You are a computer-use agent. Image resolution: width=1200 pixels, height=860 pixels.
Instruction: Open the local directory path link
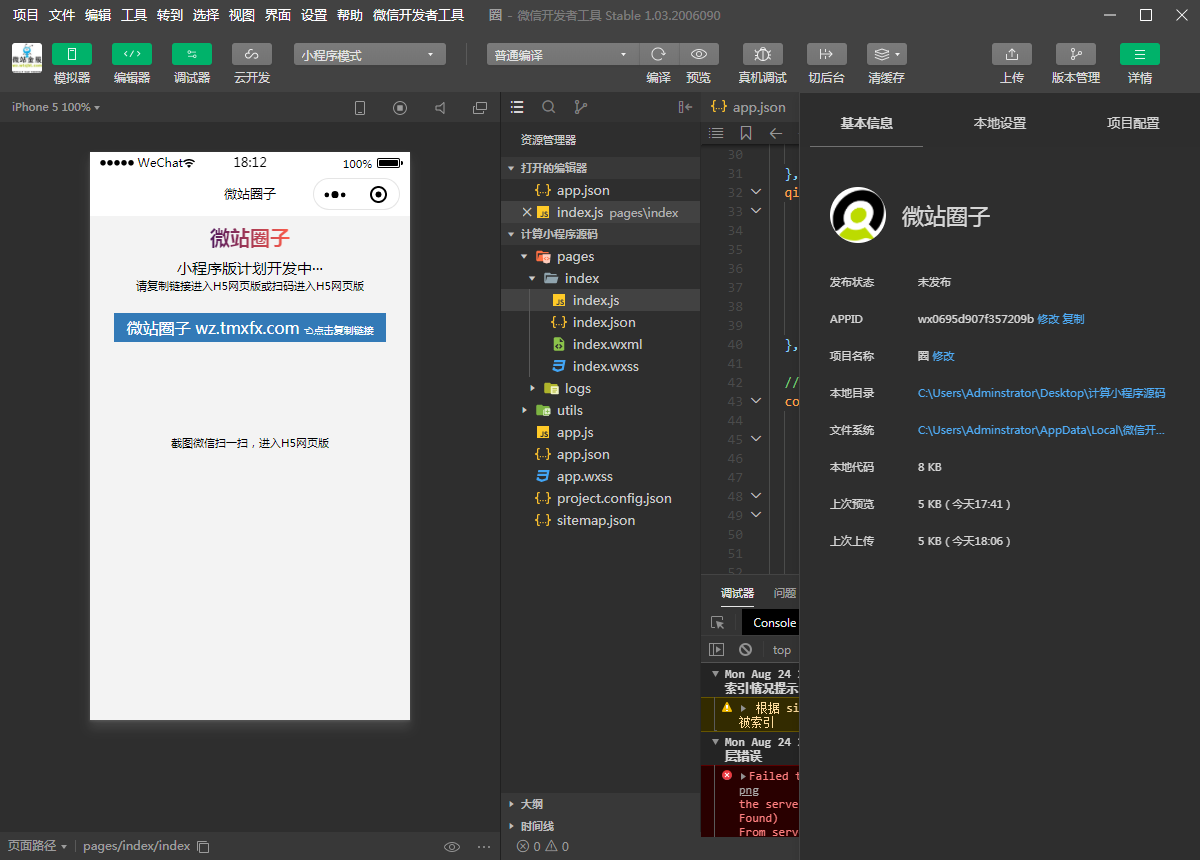coord(1041,393)
